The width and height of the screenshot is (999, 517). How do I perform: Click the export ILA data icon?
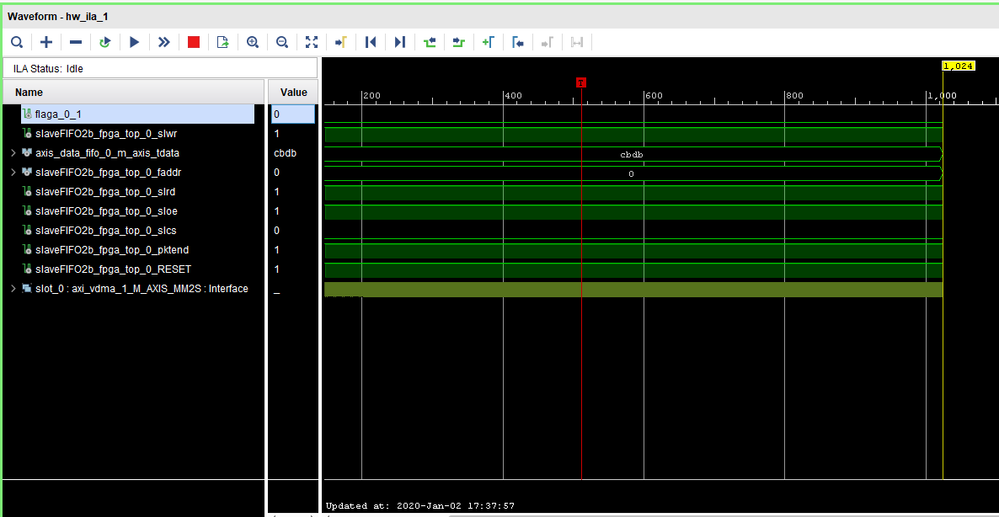(223, 42)
